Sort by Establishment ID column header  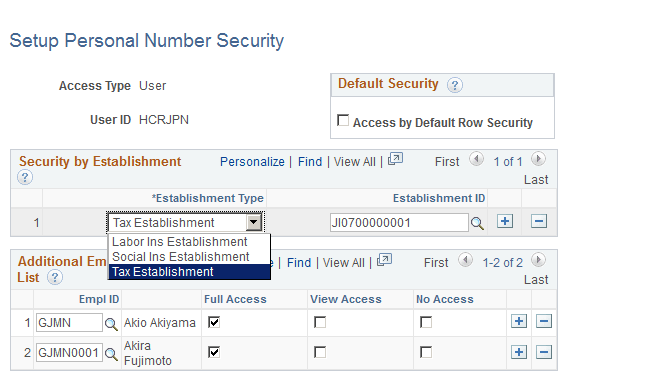439,198
